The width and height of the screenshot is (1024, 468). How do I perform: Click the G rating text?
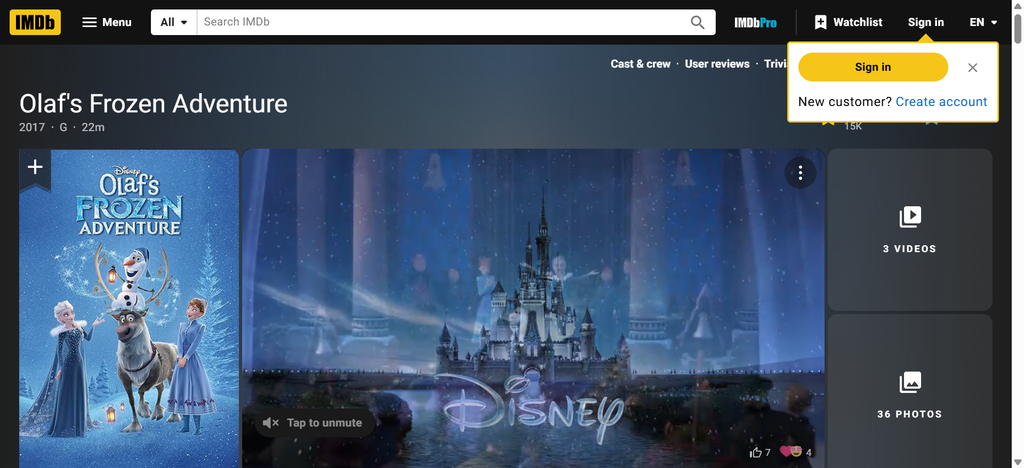[x=63, y=127]
